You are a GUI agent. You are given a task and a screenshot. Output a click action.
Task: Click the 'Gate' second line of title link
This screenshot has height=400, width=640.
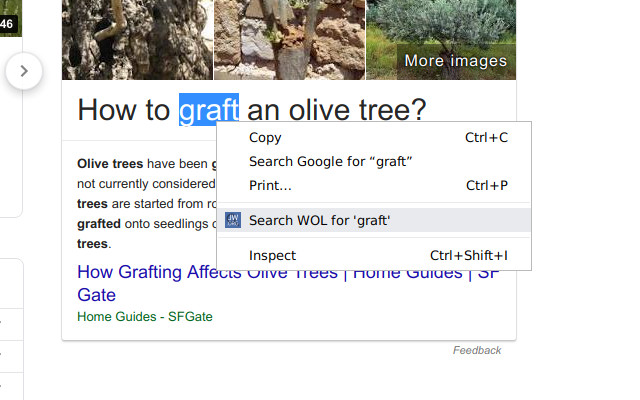point(96,295)
